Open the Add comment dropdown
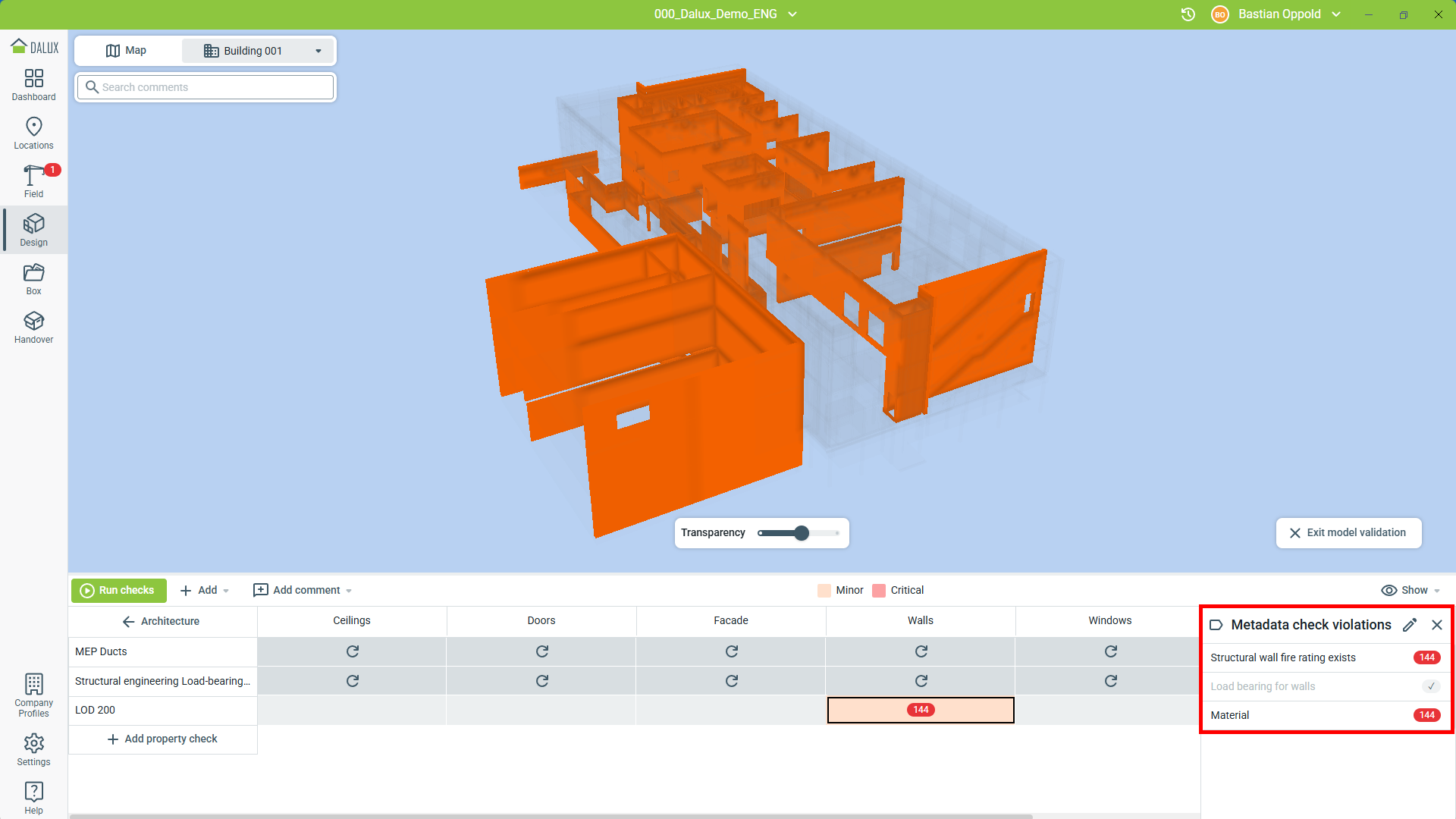Viewport: 1456px width, 819px height. tap(303, 591)
